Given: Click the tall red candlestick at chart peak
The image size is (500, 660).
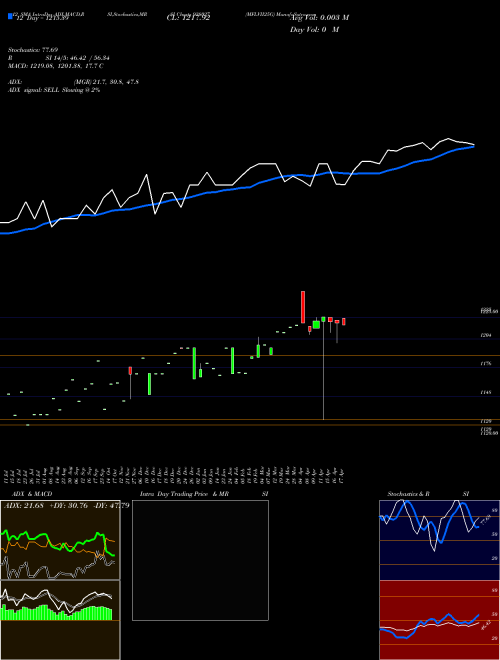Looking at the screenshot, I should pyautogui.click(x=303, y=307).
